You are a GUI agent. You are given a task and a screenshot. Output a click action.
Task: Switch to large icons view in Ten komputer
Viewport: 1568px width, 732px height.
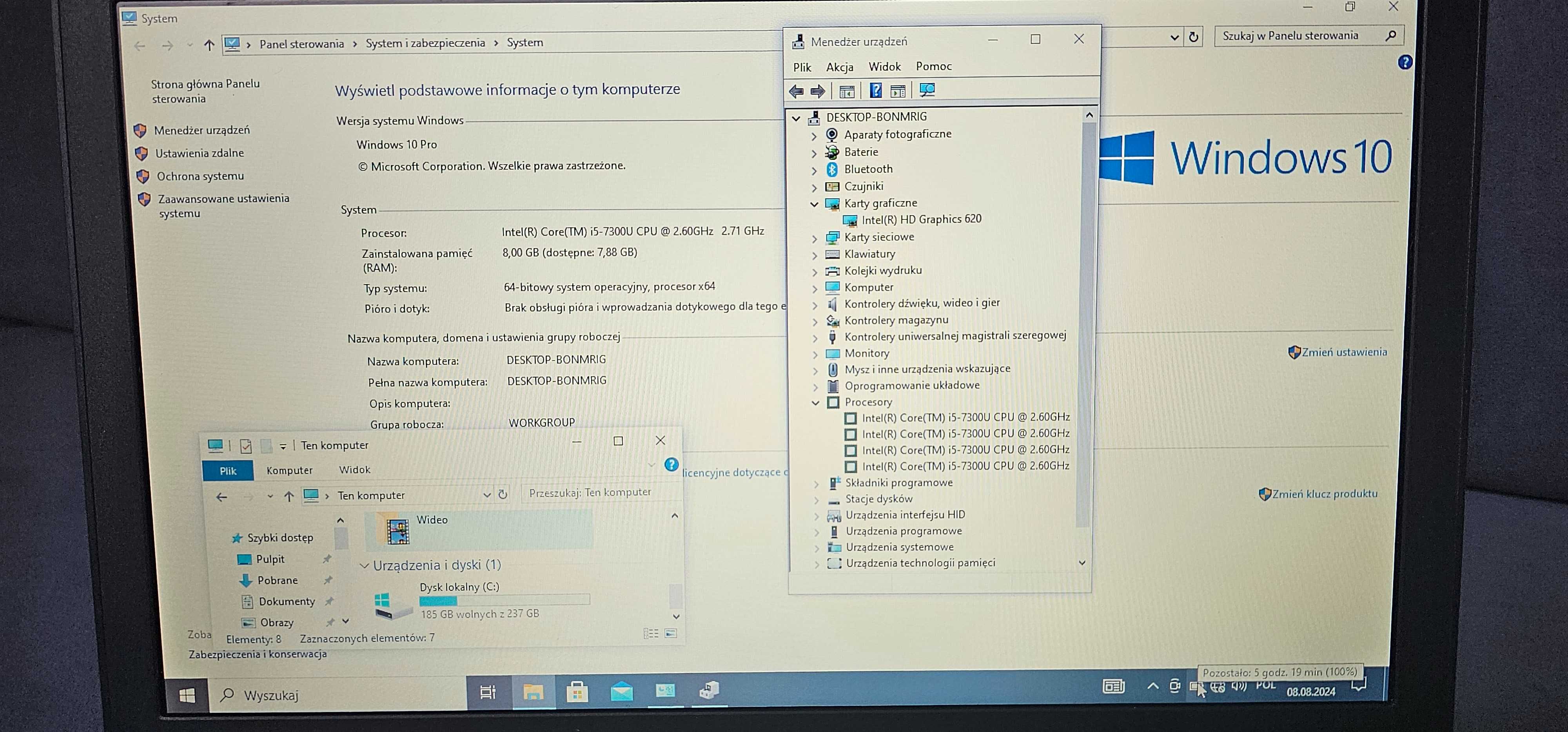(670, 633)
